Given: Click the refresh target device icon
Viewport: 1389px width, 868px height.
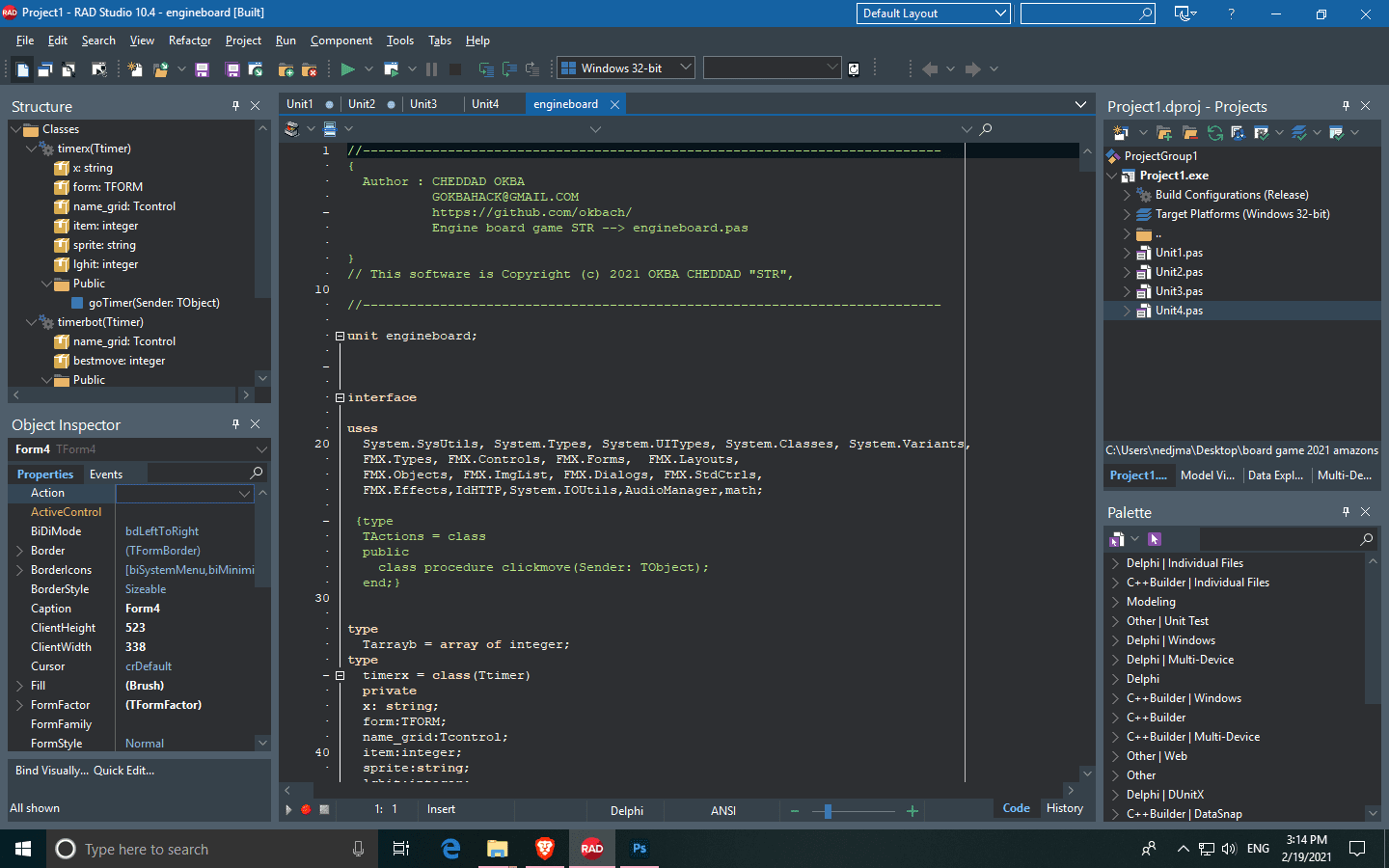Looking at the screenshot, I should 854,69.
